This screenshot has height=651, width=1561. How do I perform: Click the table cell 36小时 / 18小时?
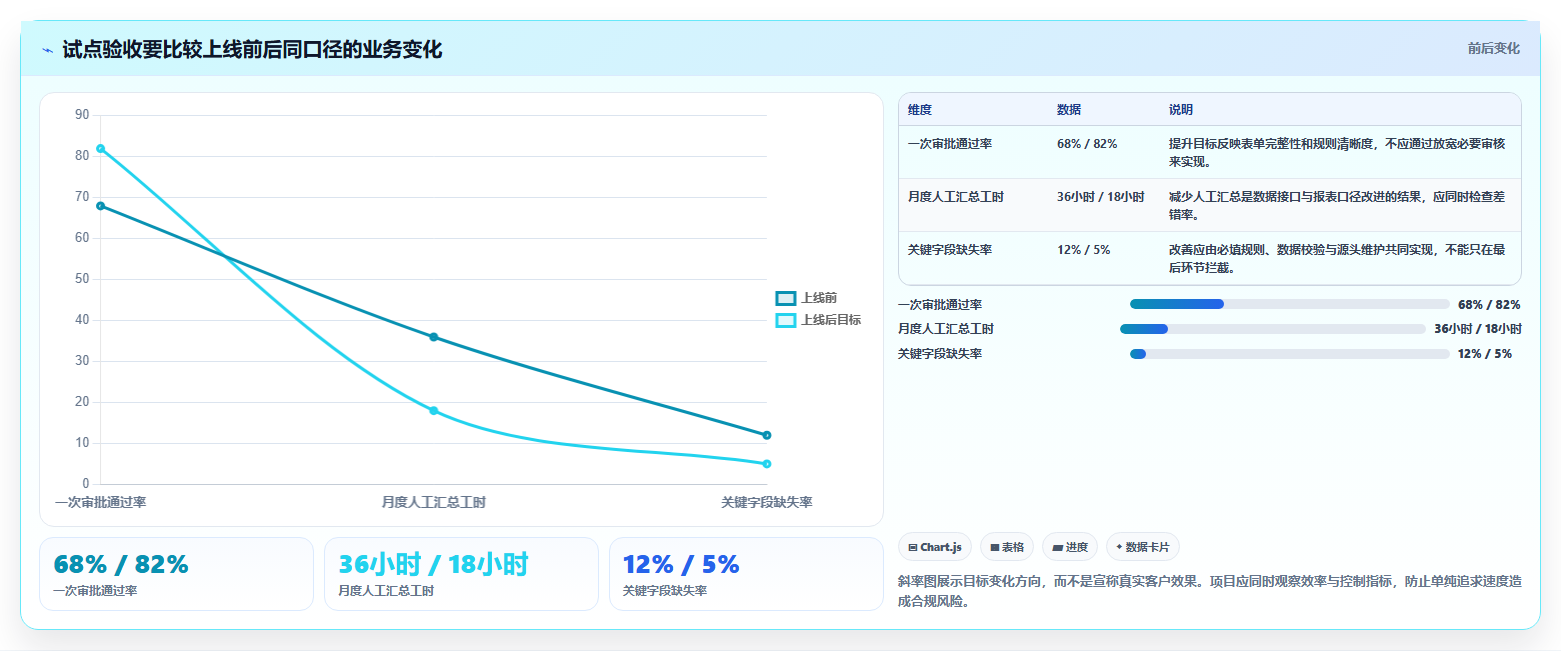[x=1101, y=197]
